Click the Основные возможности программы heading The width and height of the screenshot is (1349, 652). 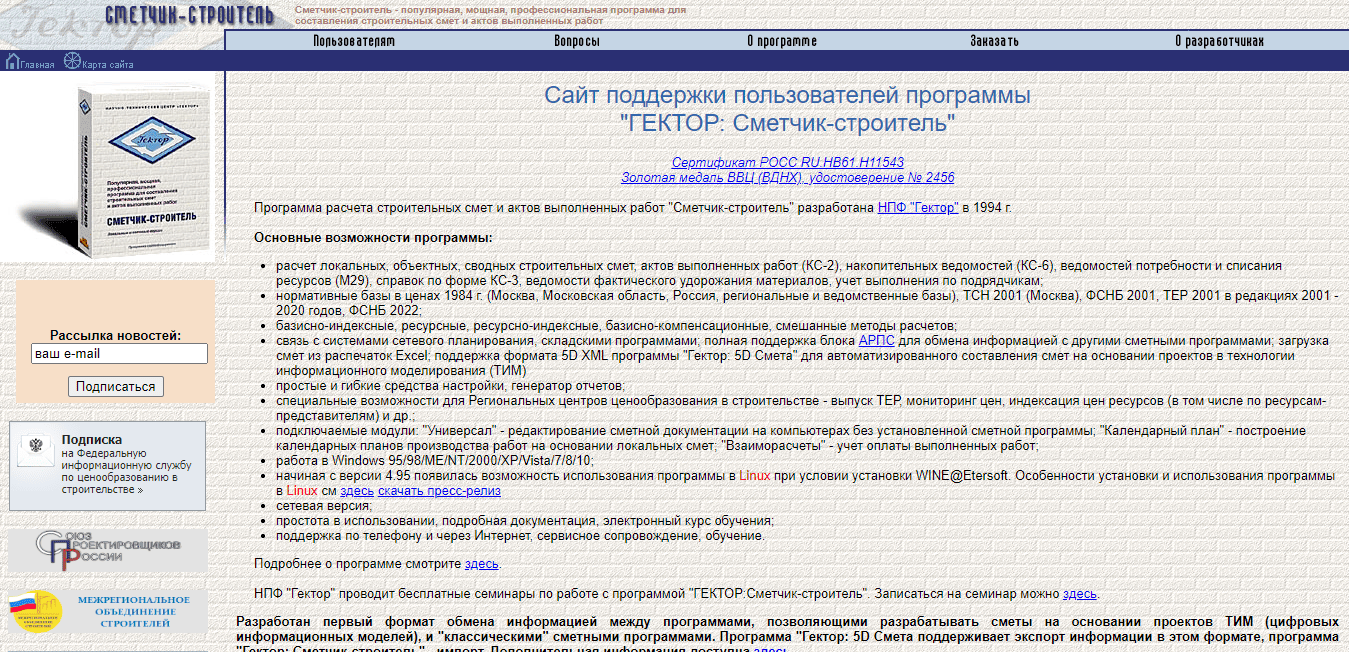tap(373, 238)
